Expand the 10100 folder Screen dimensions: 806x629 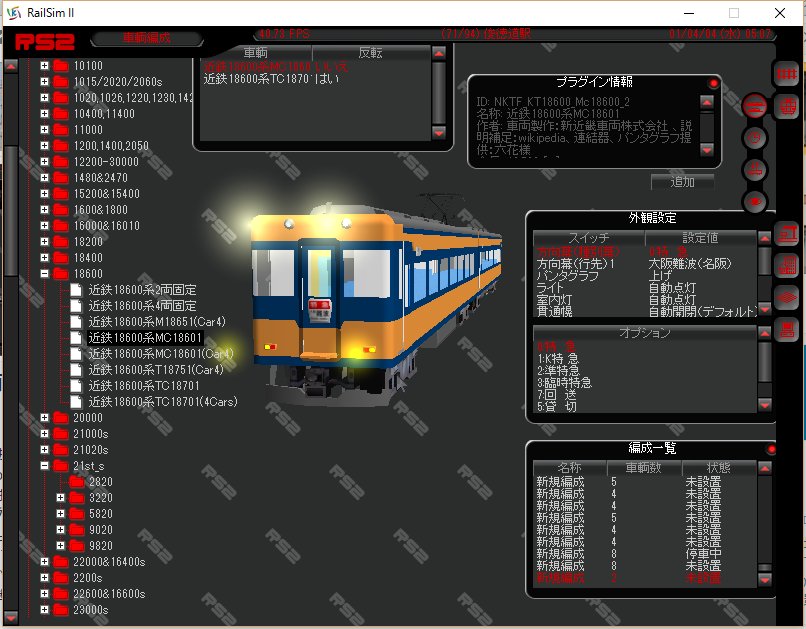click(44, 66)
